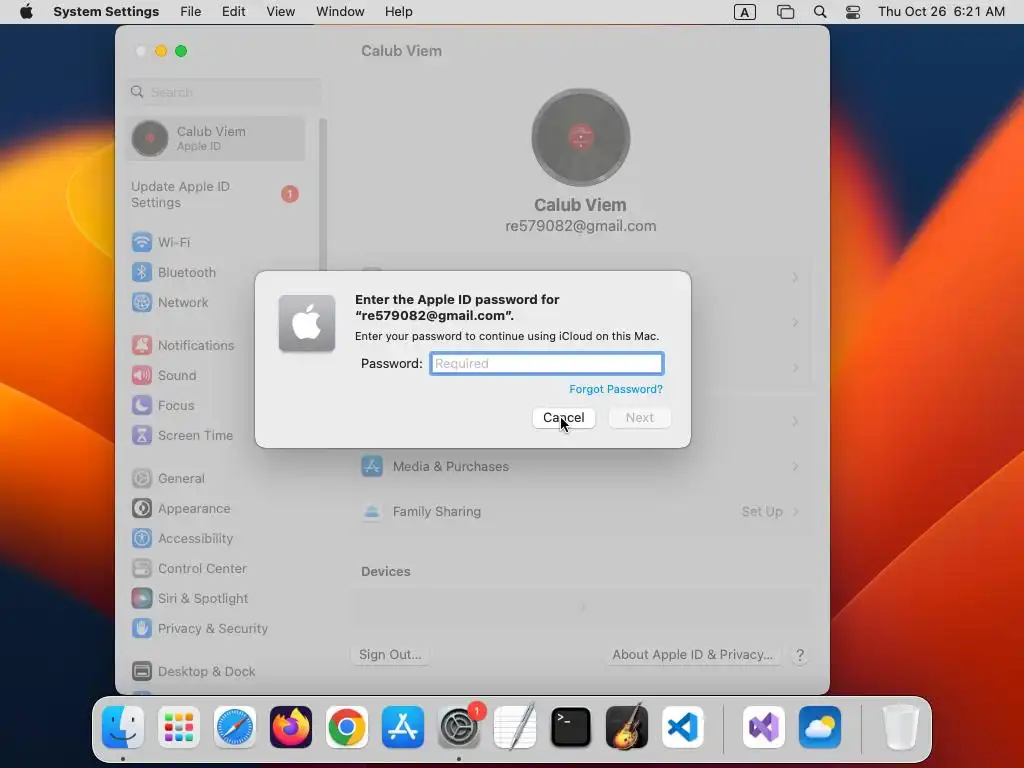Open Update Apple ID Settings item
Screen dimensions: 1024x768
[215, 195]
